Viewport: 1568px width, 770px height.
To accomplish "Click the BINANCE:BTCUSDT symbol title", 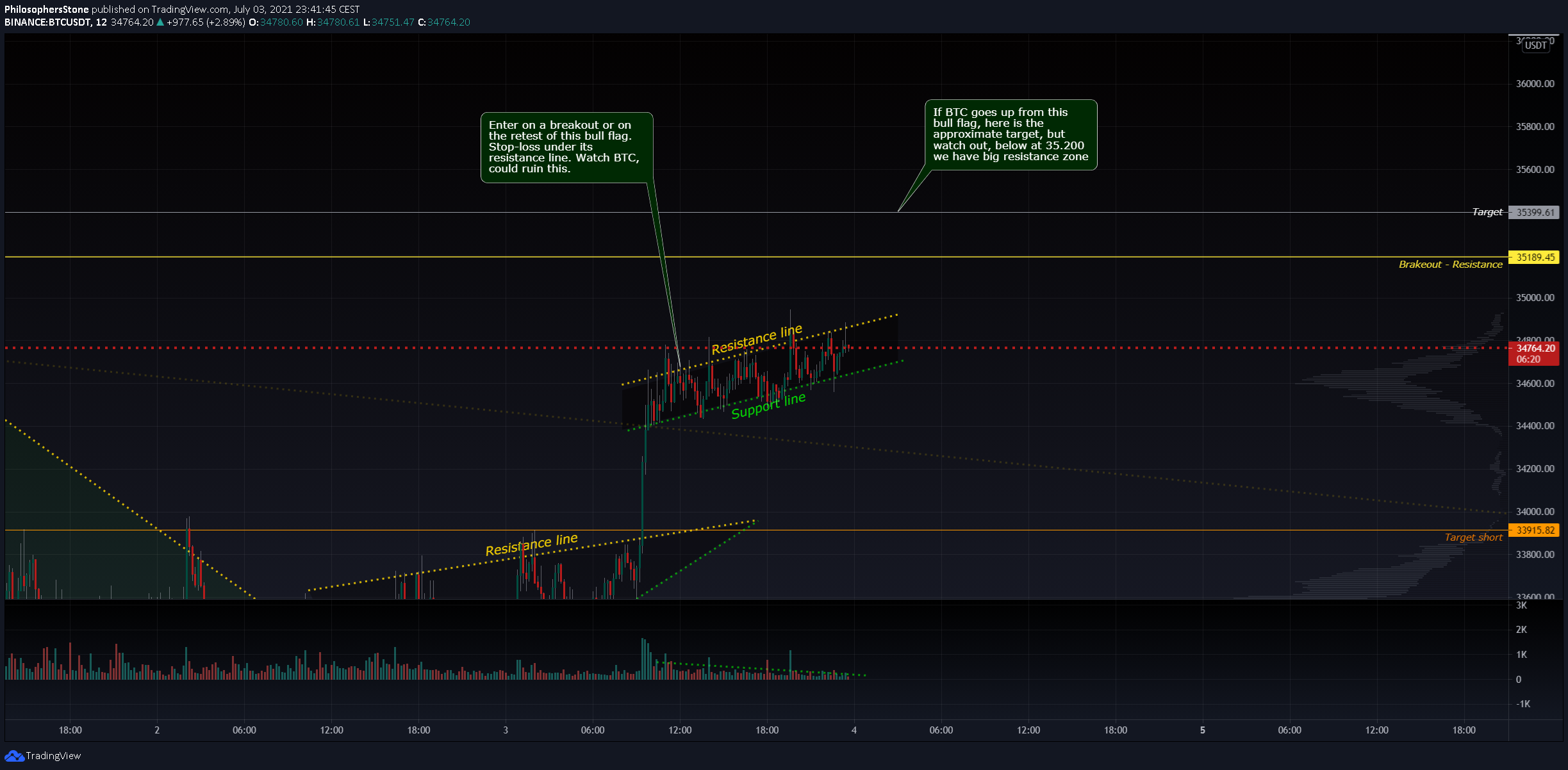I will point(48,22).
